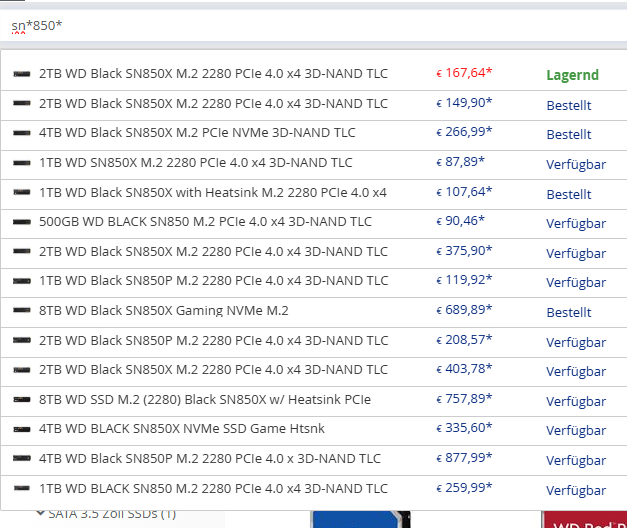Click SSD thumbnail of Heatsink €107,64 row
The image size is (627, 528).
click(22, 192)
